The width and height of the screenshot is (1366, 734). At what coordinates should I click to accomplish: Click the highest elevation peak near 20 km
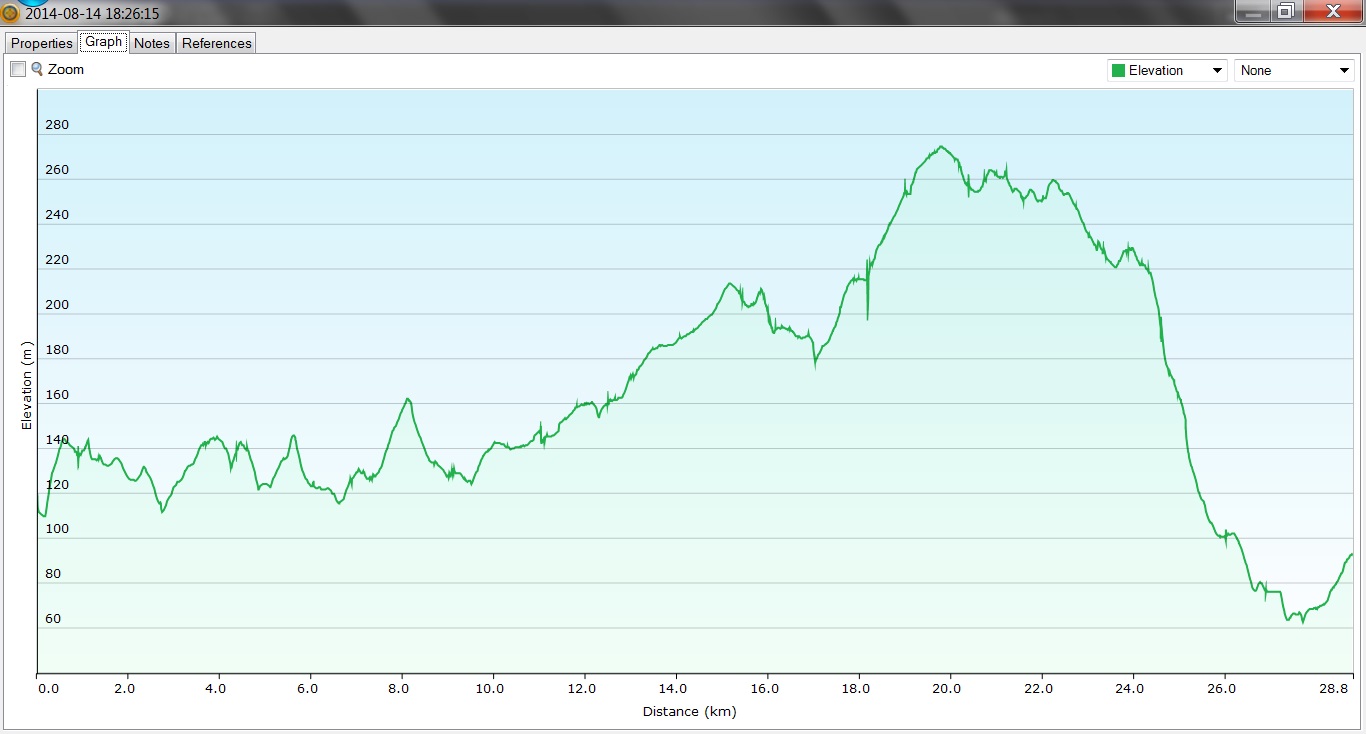point(941,147)
